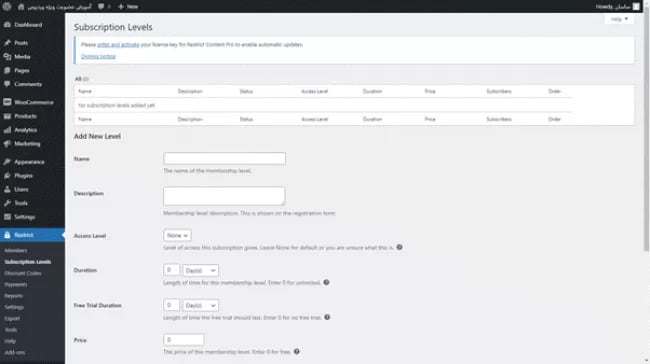Screen dimensions: 650x364
Task: Expand the Help tab at top right
Action: point(619,19)
